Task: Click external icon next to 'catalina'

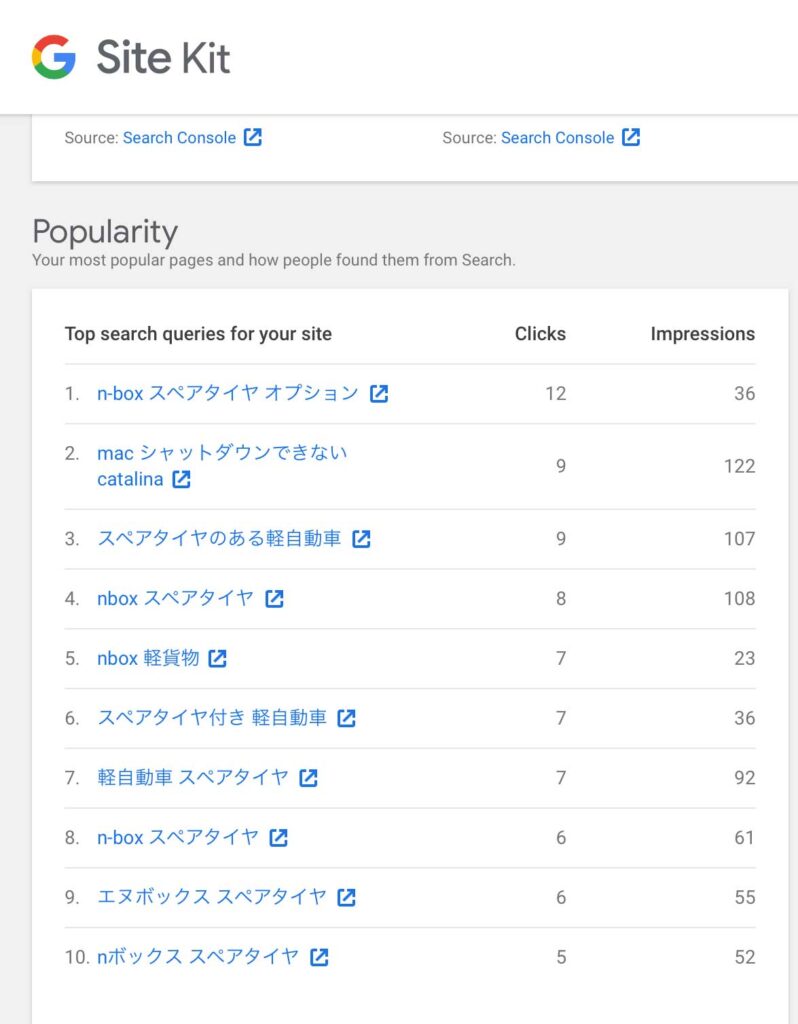Action: pyautogui.click(x=182, y=479)
